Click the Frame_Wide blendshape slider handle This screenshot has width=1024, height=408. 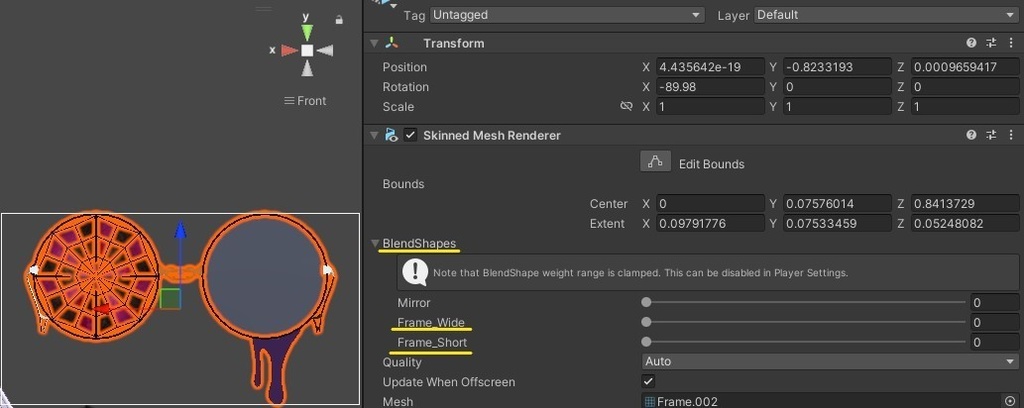(646, 322)
